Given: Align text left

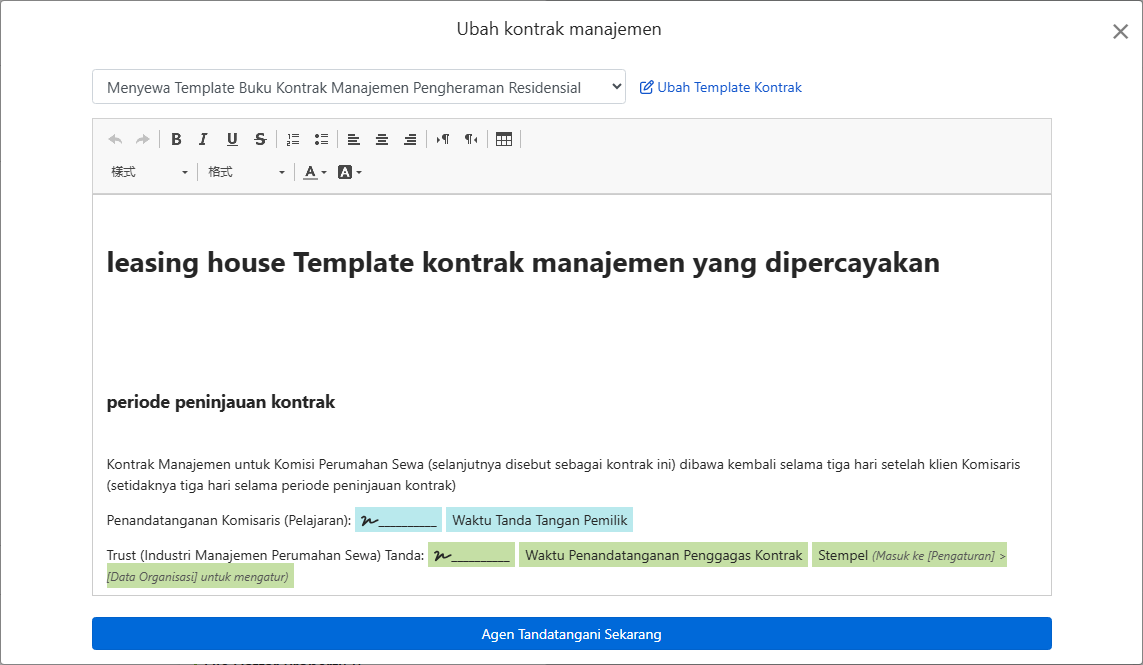Looking at the screenshot, I should [x=354, y=139].
